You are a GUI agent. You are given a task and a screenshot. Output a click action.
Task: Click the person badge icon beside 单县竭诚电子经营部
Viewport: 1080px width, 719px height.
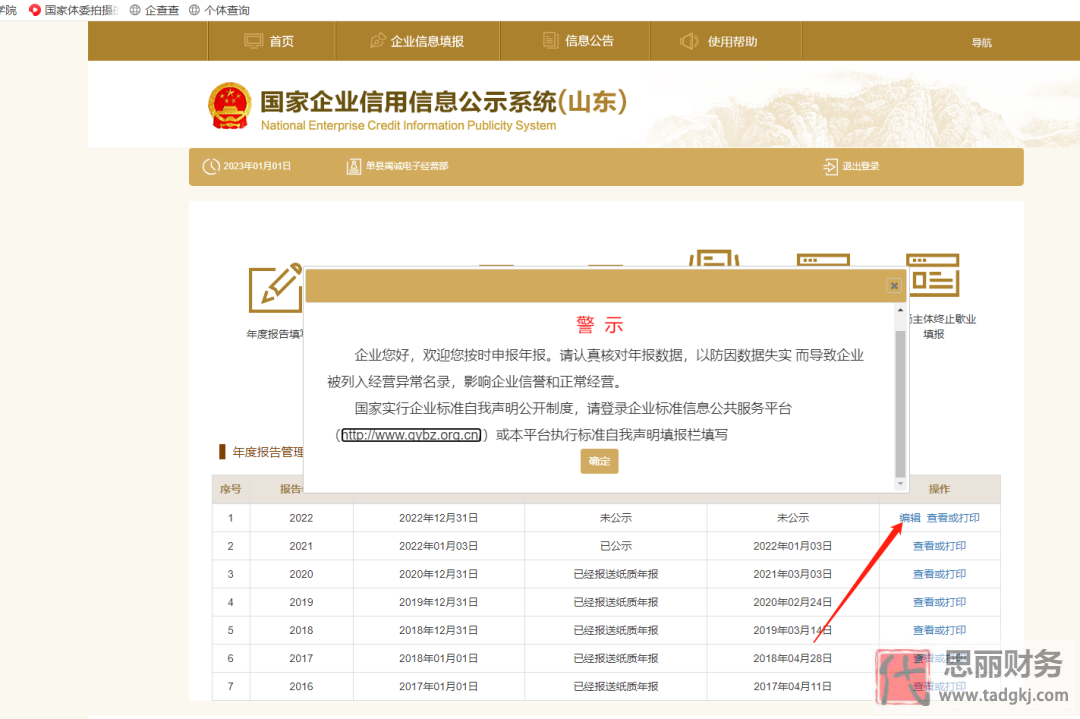[x=353, y=166]
